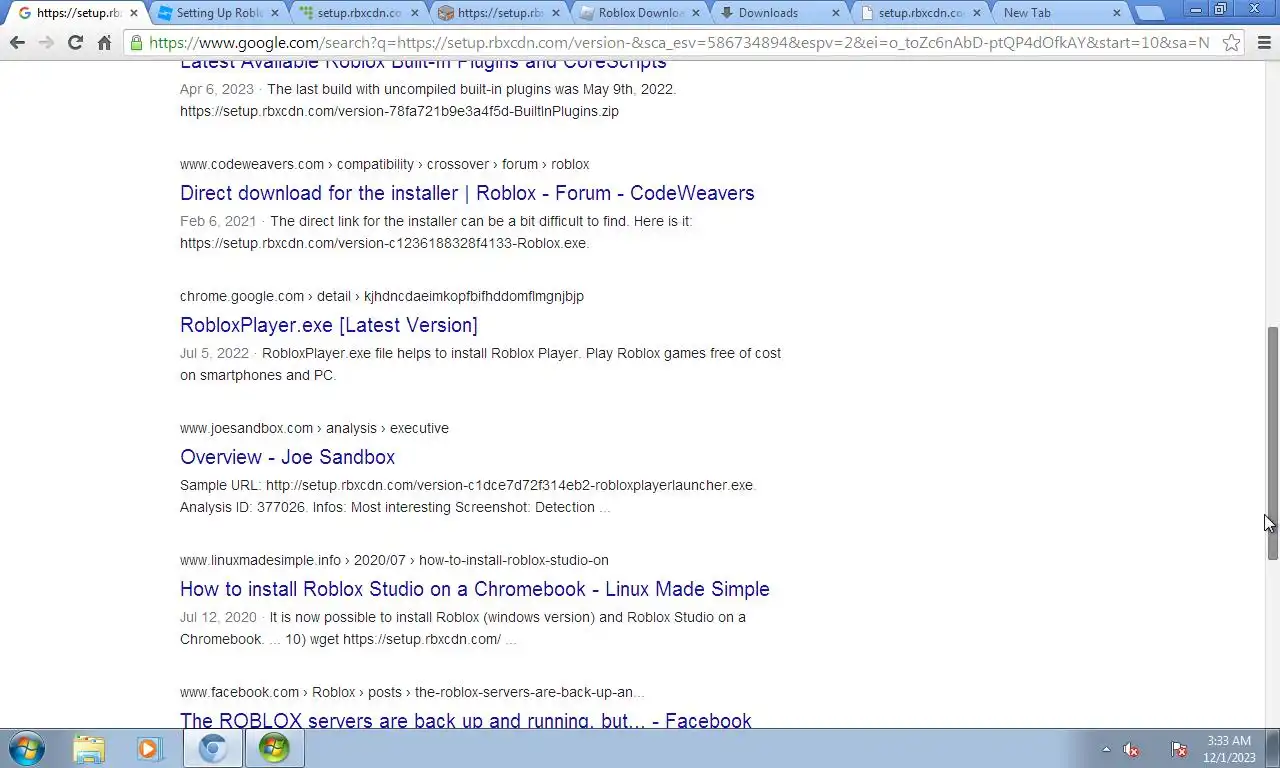Open the Action Center flag tray icon
The width and height of the screenshot is (1280, 768).
tap(1179, 749)
